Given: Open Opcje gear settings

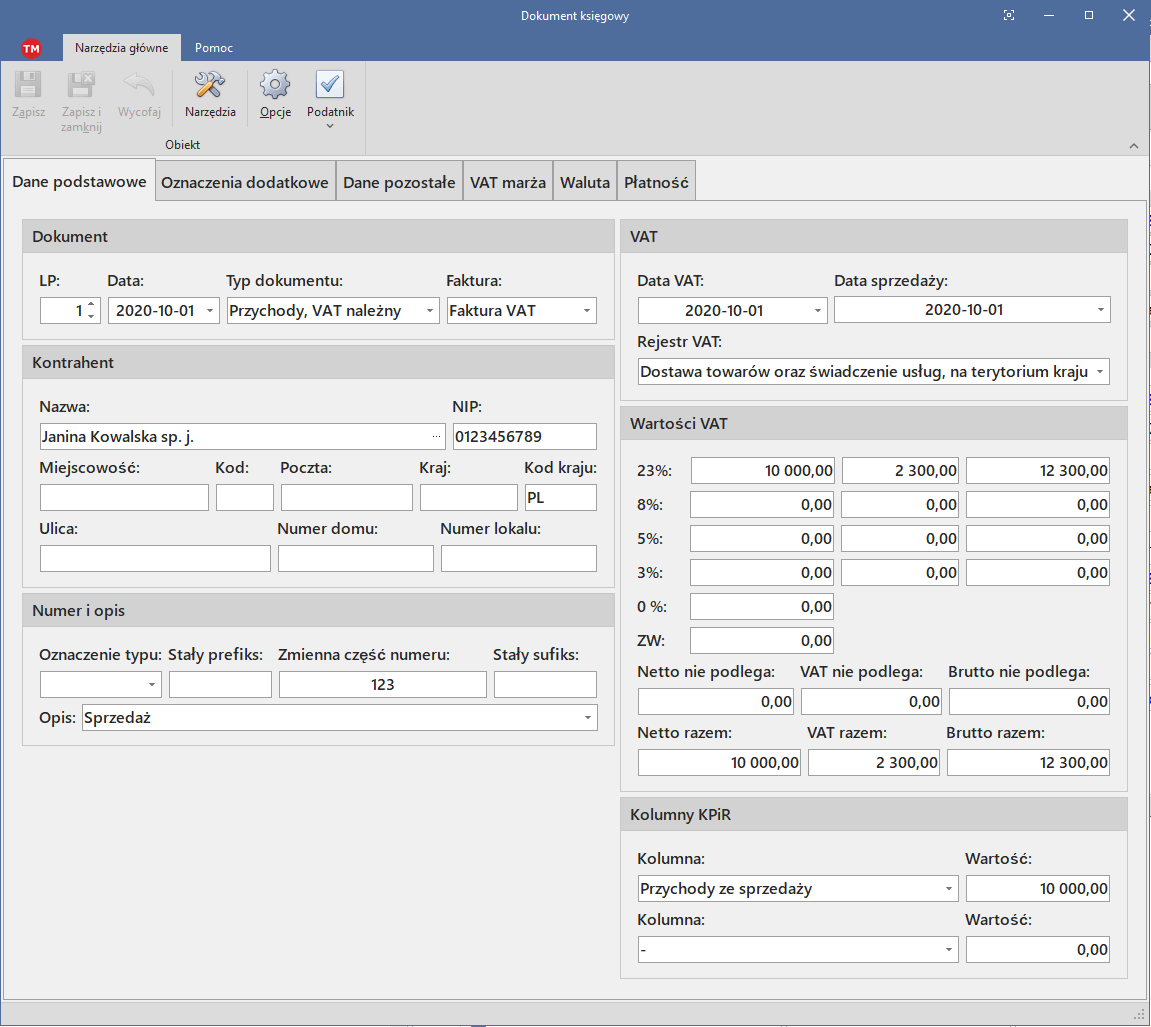Looking at the screenshot, I should 275,87.
